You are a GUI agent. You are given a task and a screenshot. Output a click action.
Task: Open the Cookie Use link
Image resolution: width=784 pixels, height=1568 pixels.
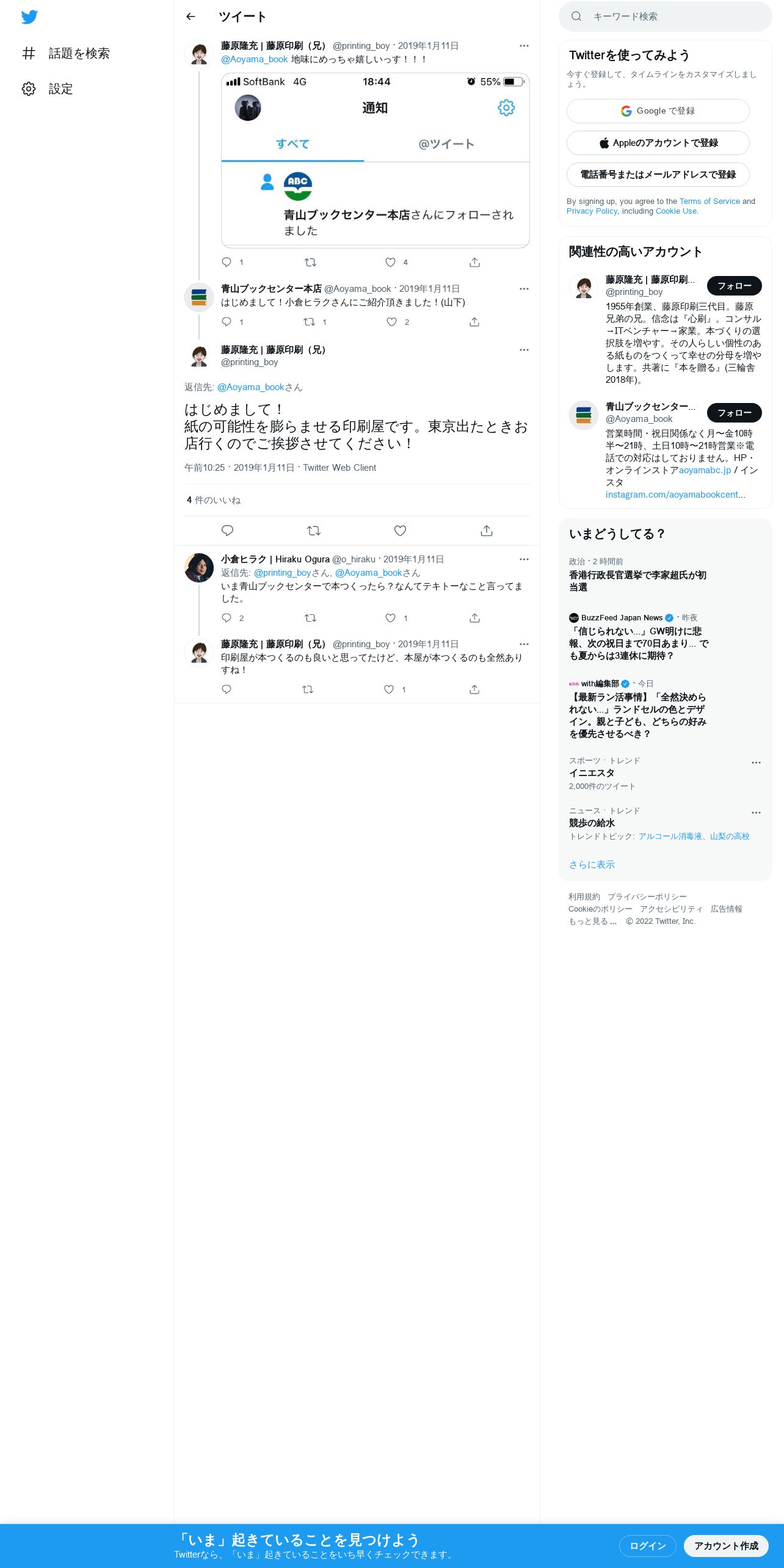pos(676,211)
